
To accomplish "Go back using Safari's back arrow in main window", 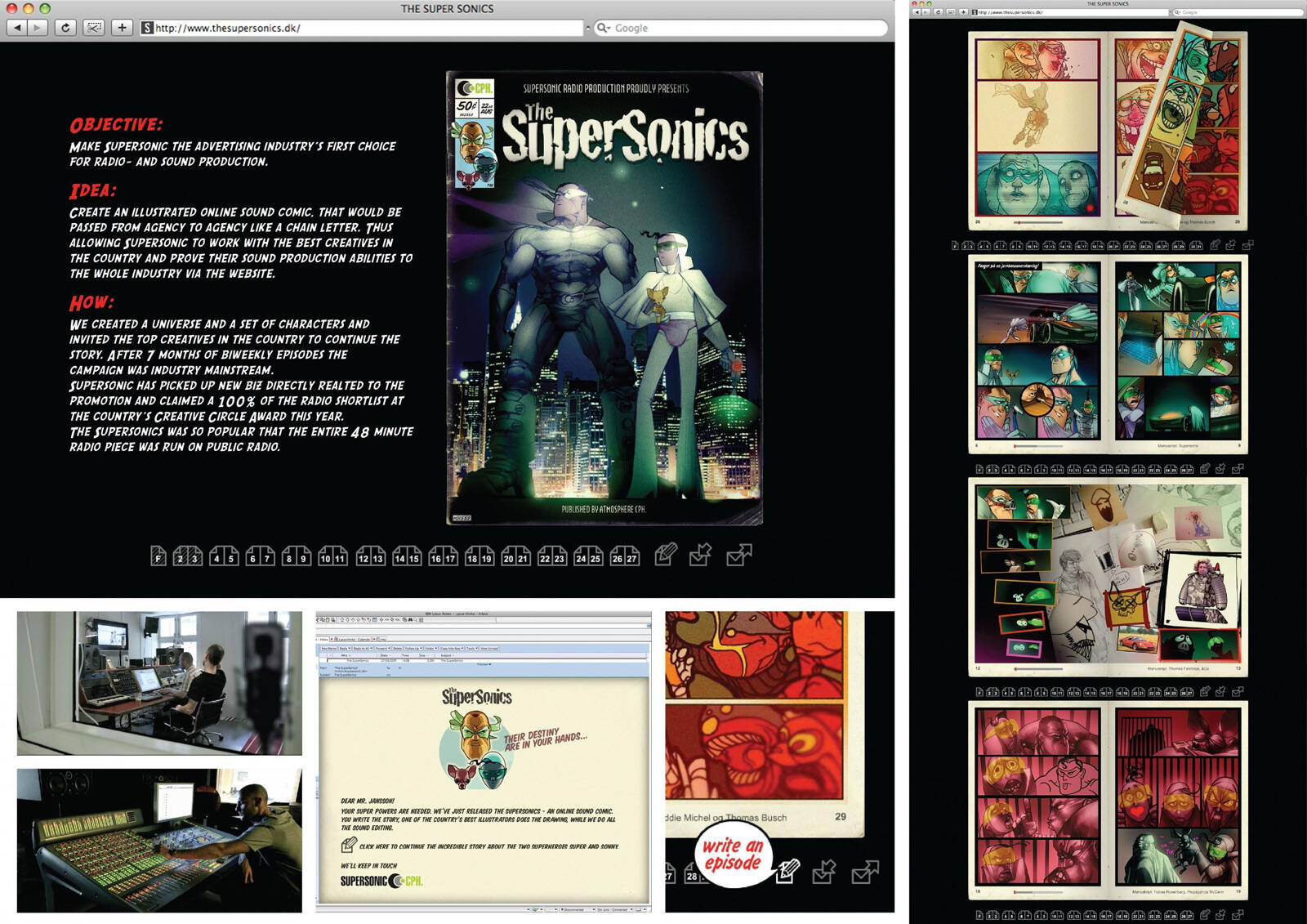I will (x=17, y=28).
